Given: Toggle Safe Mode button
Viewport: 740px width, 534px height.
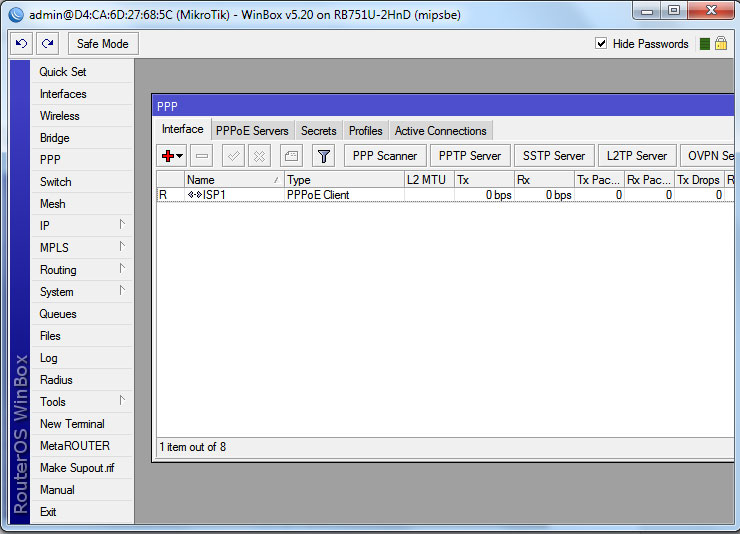Looking at the screenshot, I should [x=102, y=44].
